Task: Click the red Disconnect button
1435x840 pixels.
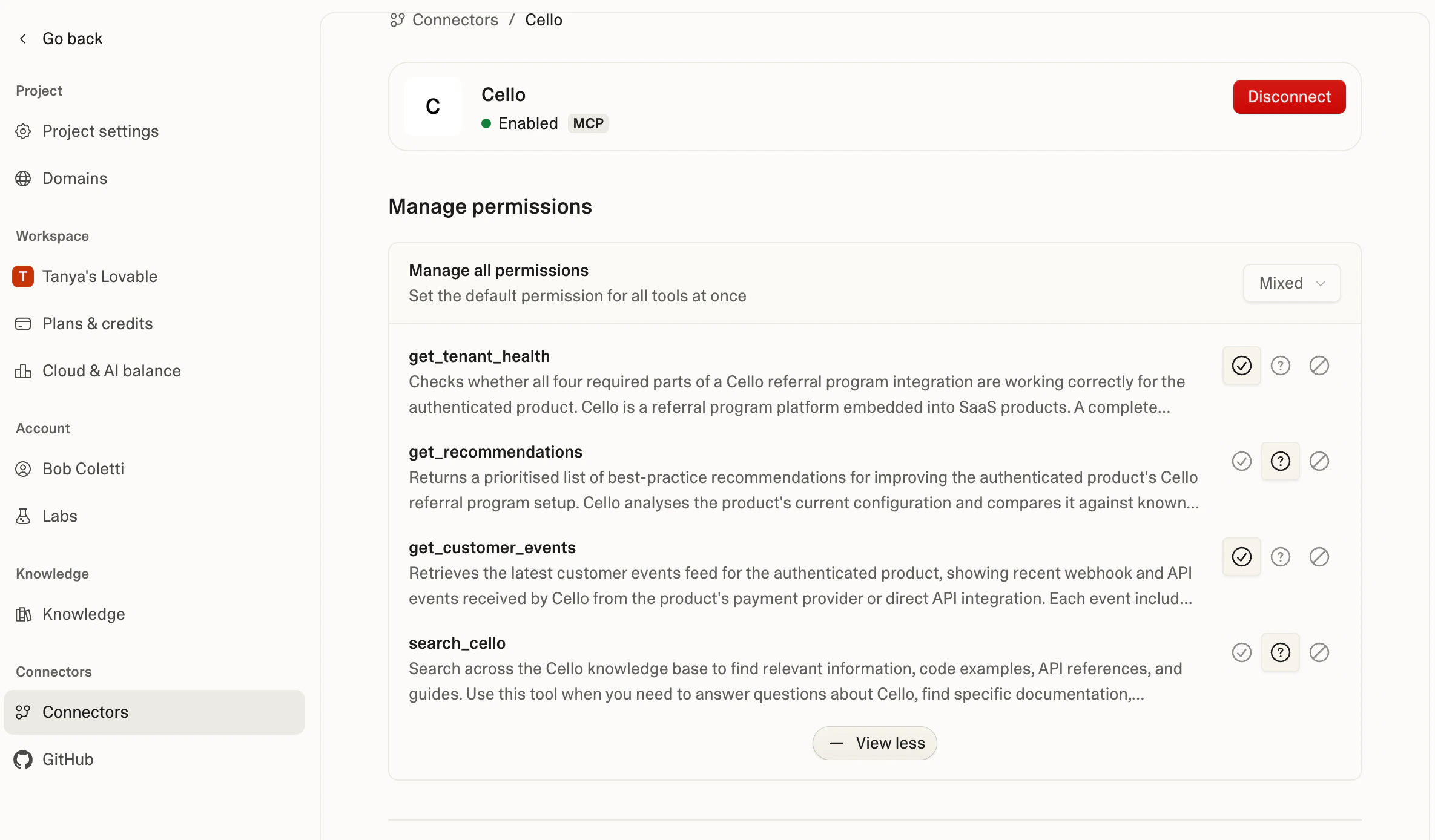Action: tap(1289, 97)
